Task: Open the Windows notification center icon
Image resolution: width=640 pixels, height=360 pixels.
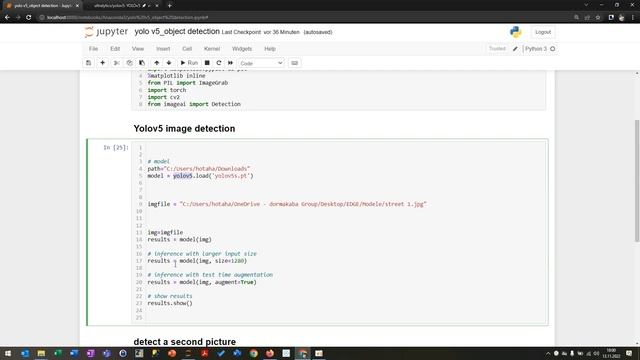Action: pyautogui.click(x=629, y=353)
